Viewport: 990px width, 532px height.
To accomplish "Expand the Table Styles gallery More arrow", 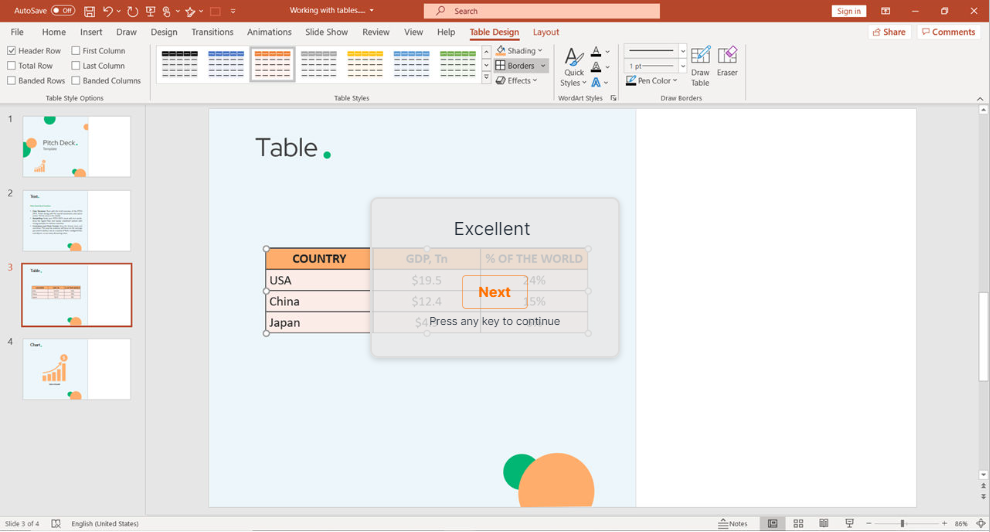I will (x=486, y=78).
